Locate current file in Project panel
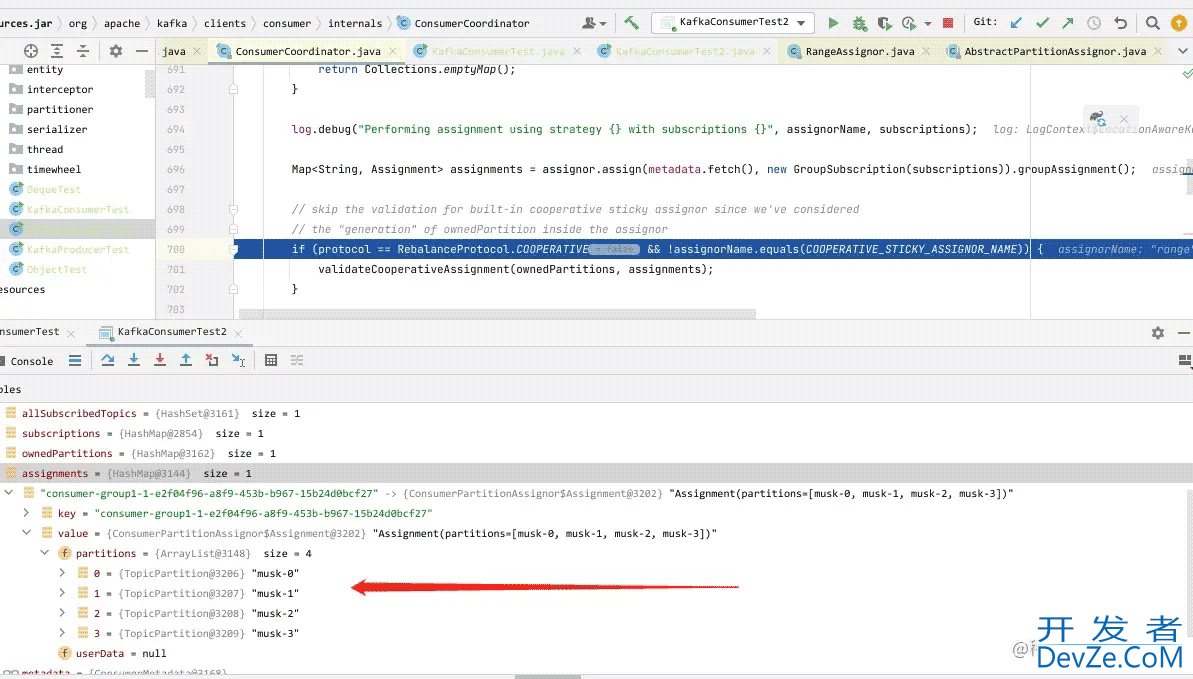Image resolution: width=1193 pixels, height=679 pixels. pos(30,51)
